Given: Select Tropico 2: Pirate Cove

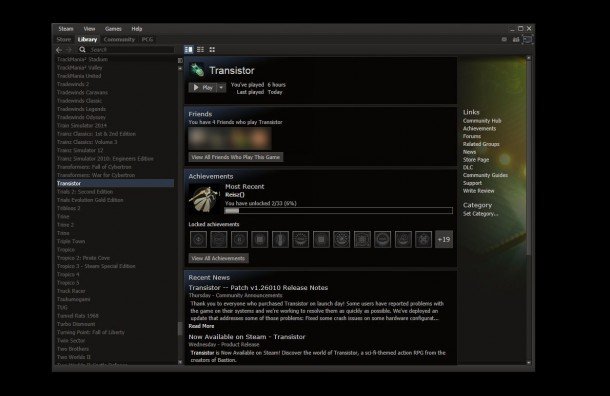Looking at the screenshot, I should pos(83,258).
